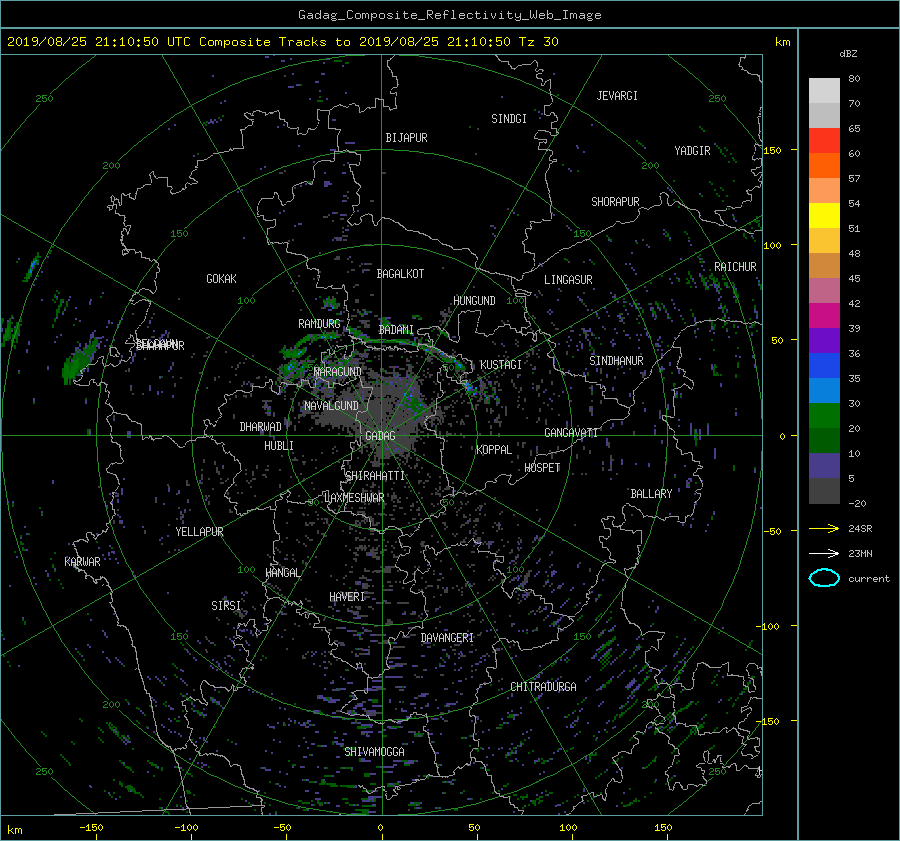Viewport: 900px width, 841px height.
Task: Pick the bright green swatch between 30 and 20
Action: tap(824, 416)
